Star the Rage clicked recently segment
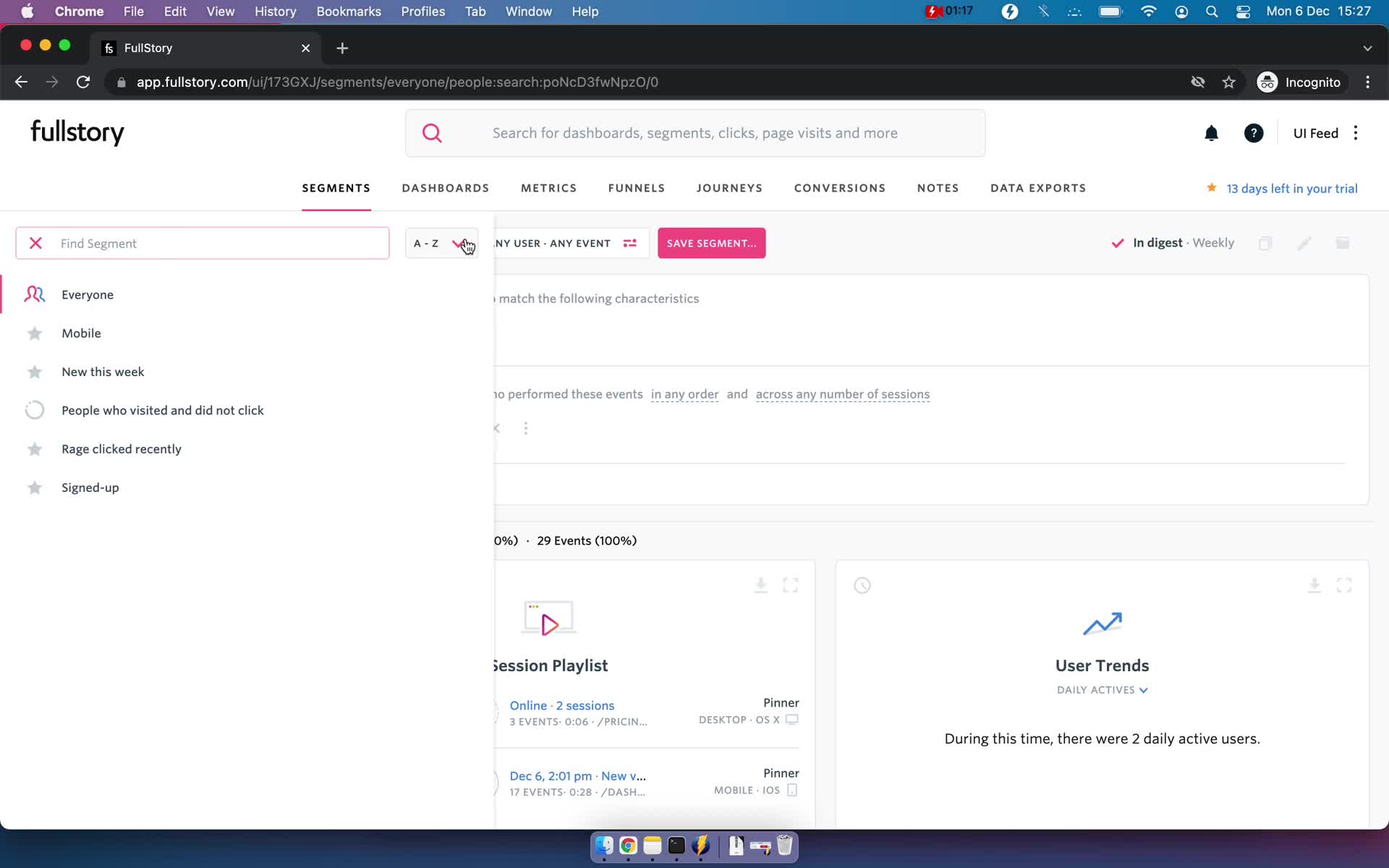1389x868 pixels. pos(34,449)
